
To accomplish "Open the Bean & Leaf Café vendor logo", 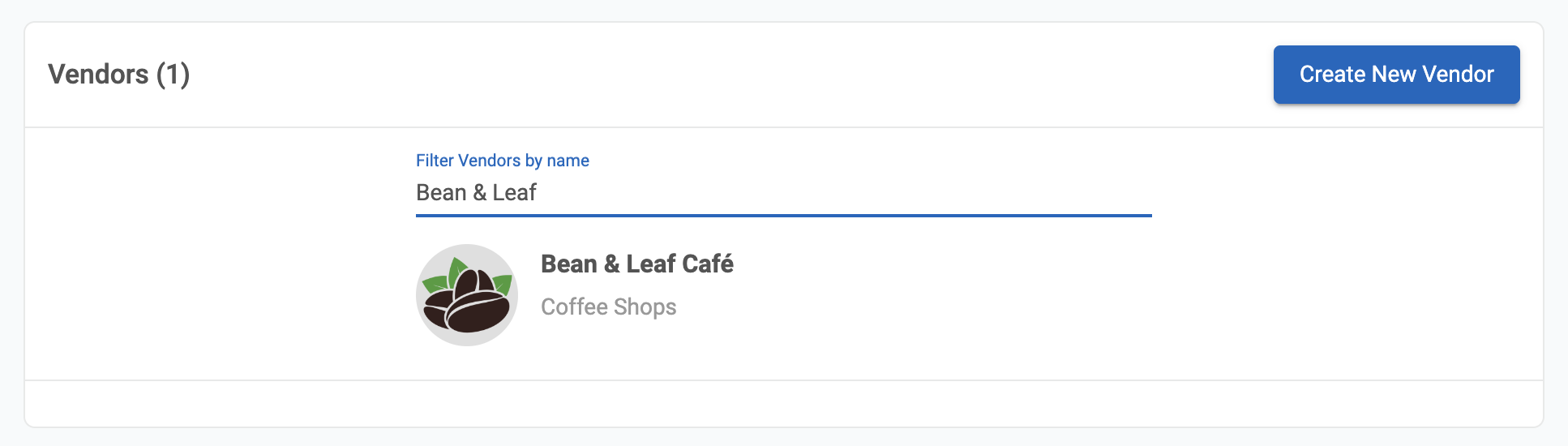I will pyautogui.click(x=467, y=295).
